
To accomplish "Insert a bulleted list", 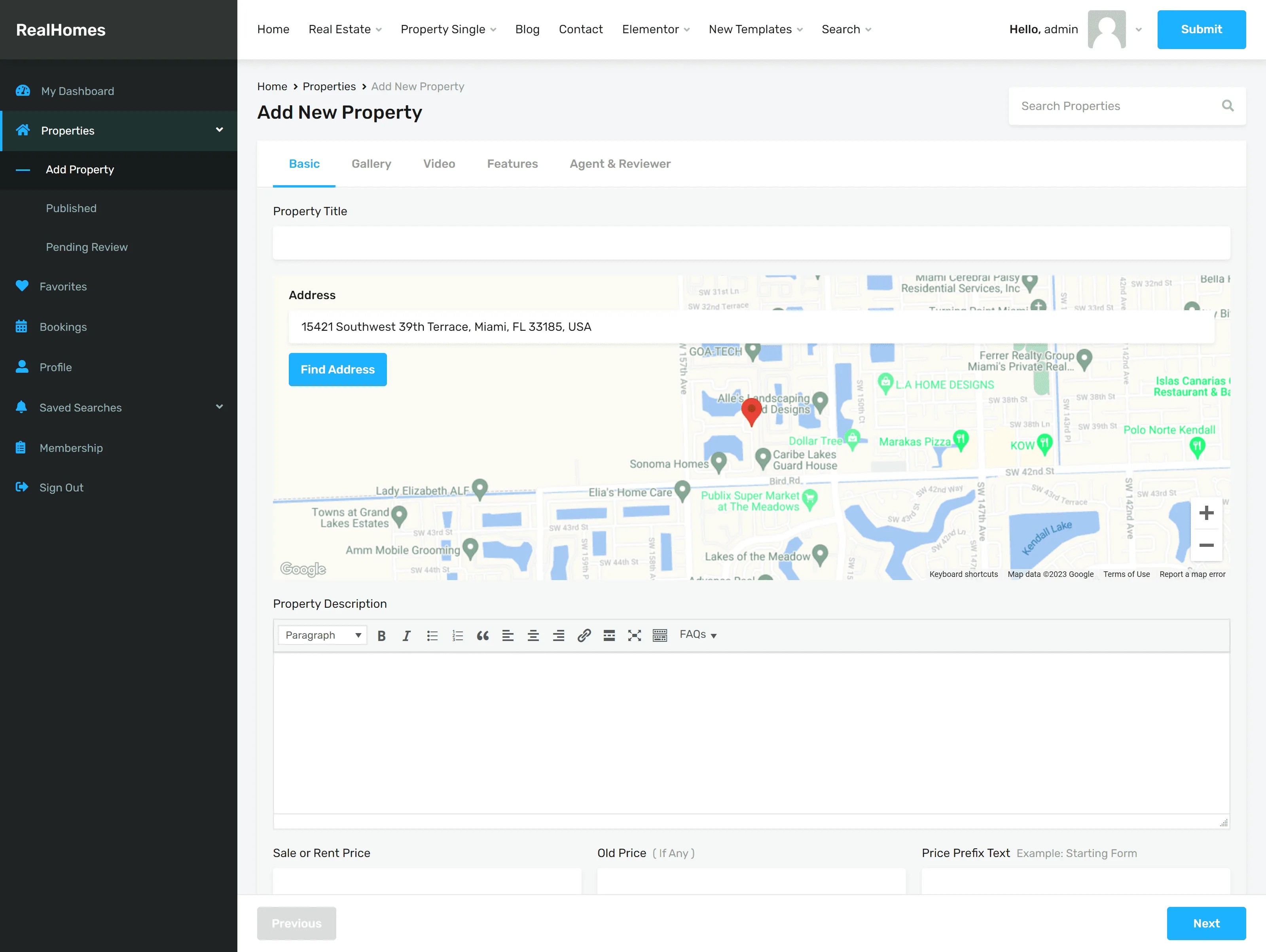I will (432, 635).
